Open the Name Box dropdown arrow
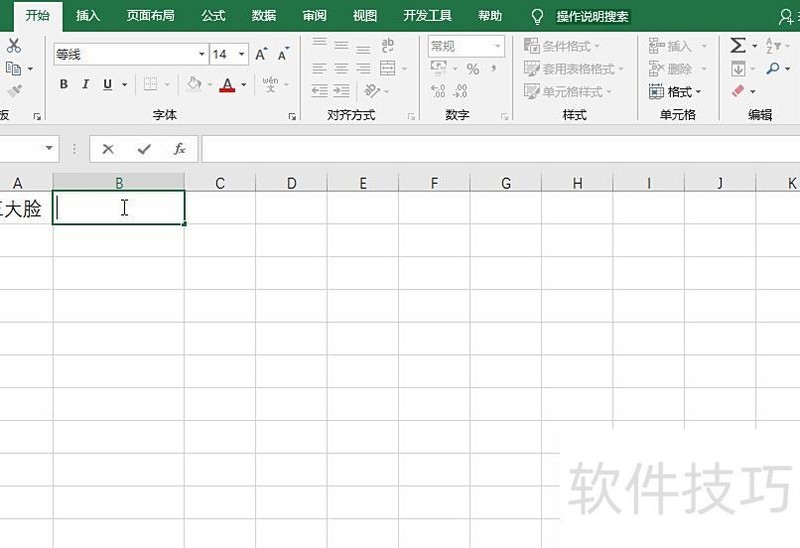The height and width of the screenshot is (548, 800). point(49,148)
